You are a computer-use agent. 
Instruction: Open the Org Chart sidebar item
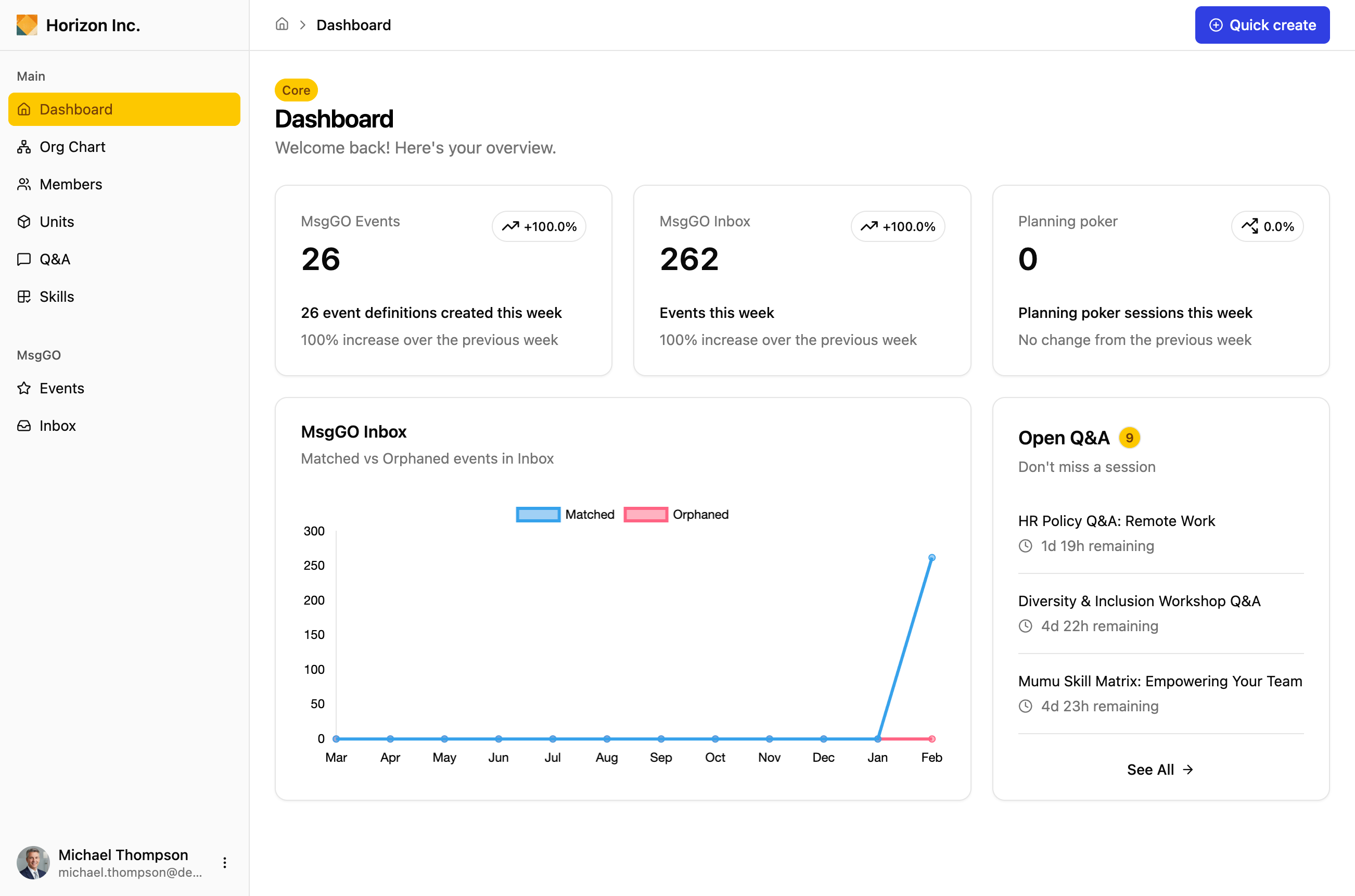pyautogui.click(x=72, y=147)
